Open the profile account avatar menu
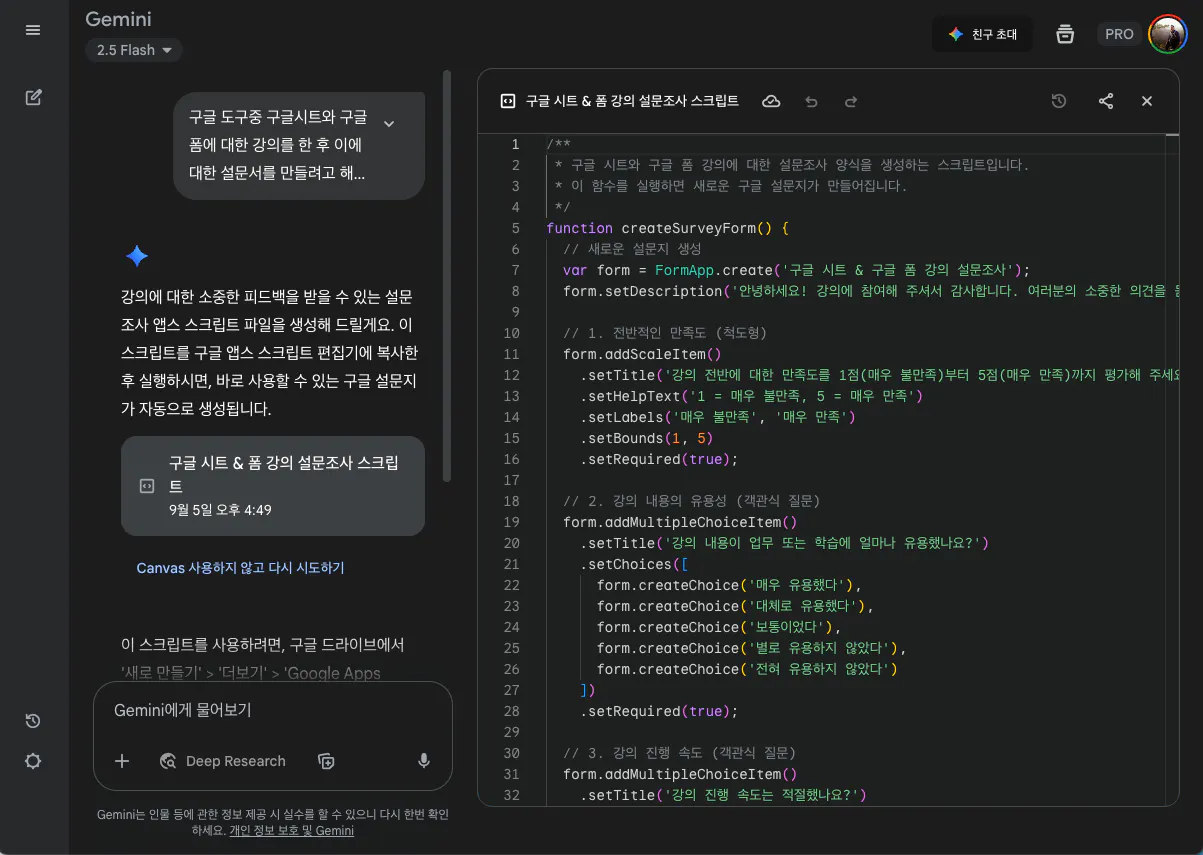1203x855 pixels. coord(1167,33)
